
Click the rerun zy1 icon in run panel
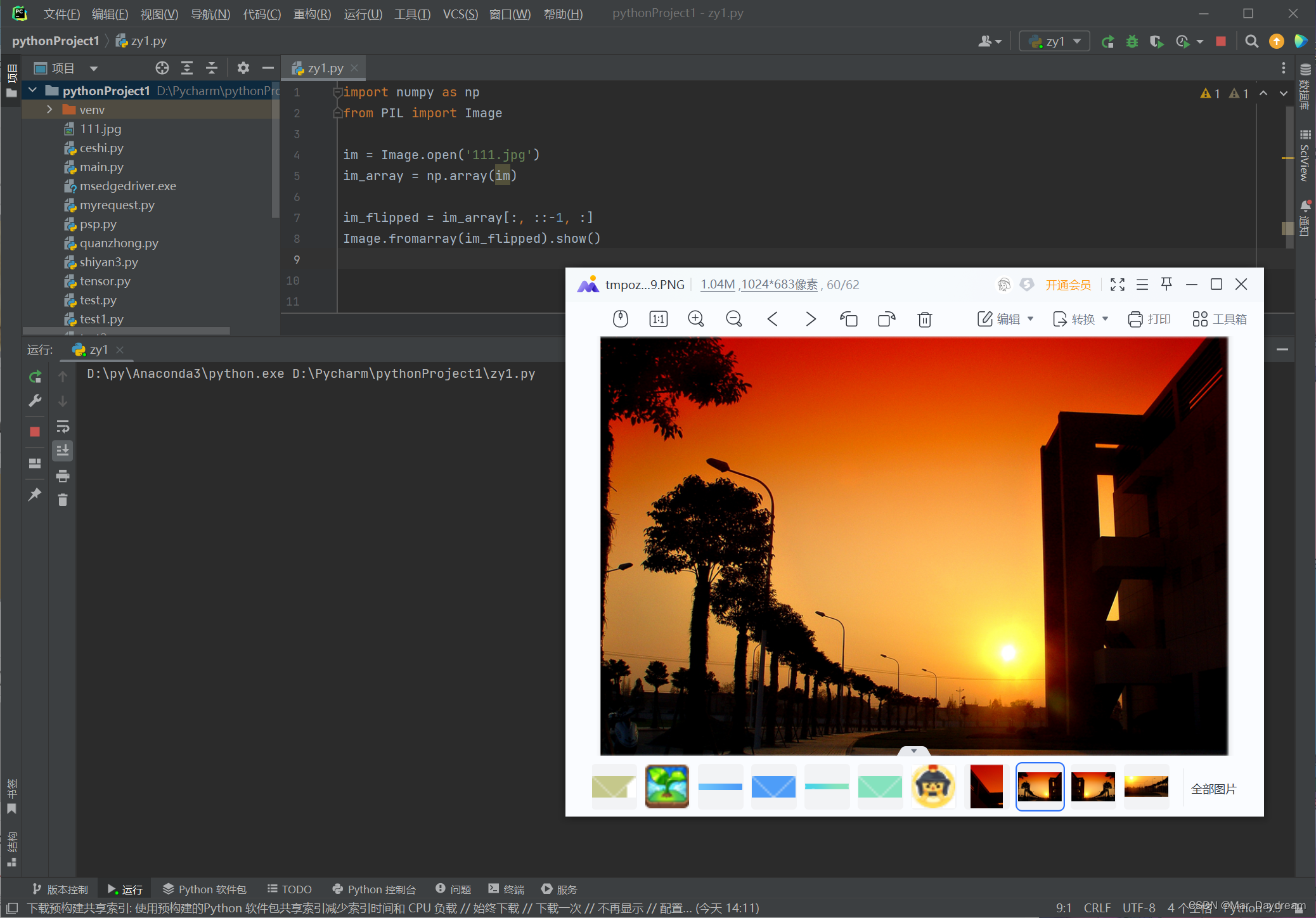pos(35,377)
